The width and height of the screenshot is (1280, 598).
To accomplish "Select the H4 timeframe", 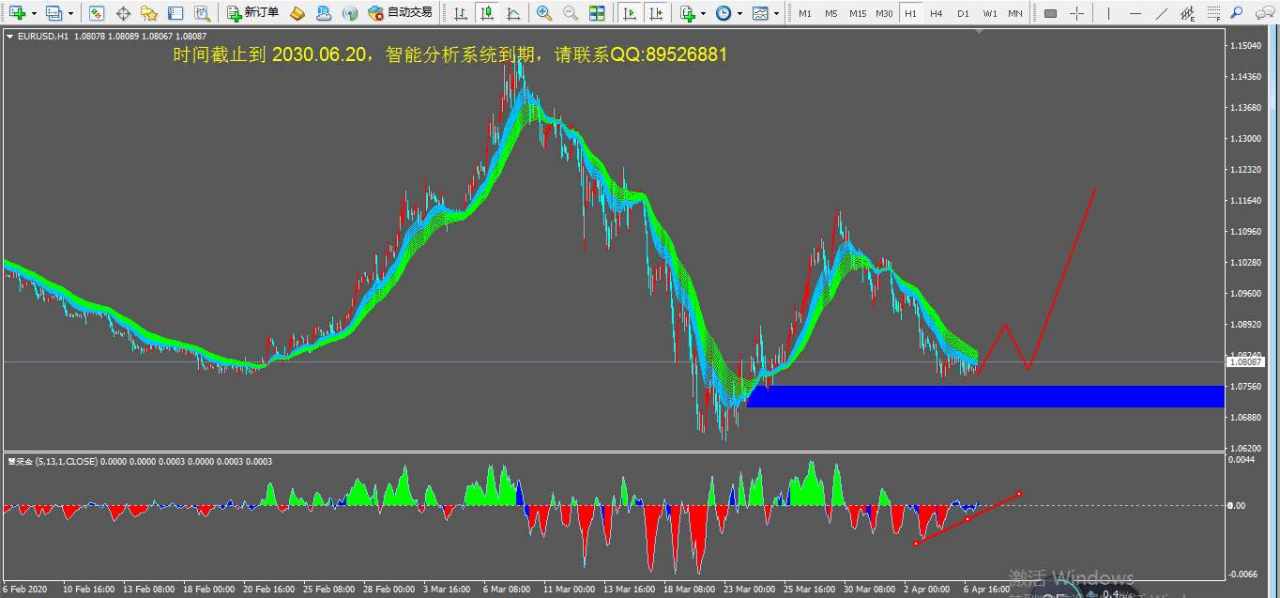I will (936, 13).
